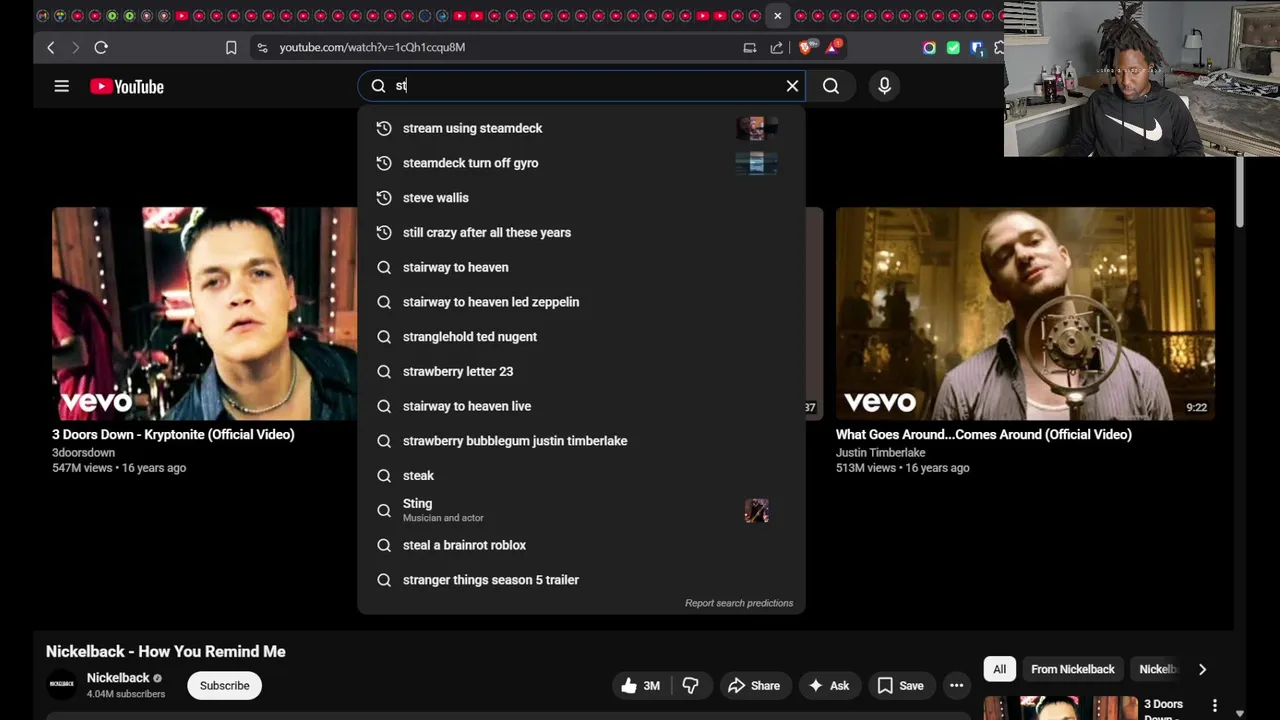Reload the current page

(x=101, y=47)
